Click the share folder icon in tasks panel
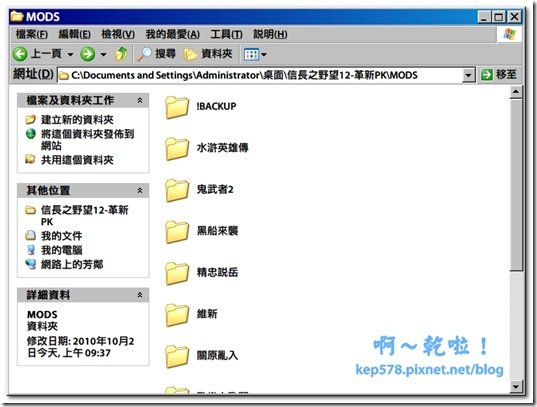The width and height of the screenshot is (537, 407). pyautogui.click(x=30, y=159)
